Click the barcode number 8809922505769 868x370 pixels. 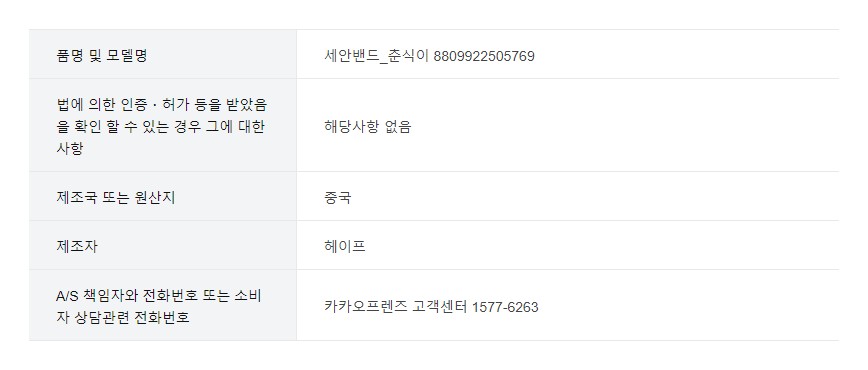point(484,56)
